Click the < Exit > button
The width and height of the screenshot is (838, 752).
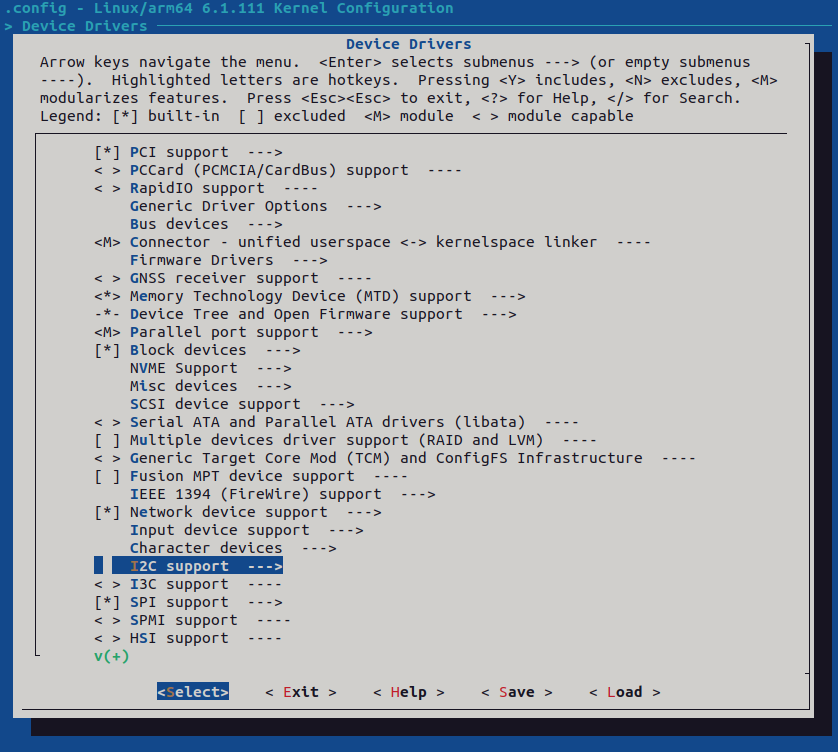pyautogui.click(x=301, y=692)
